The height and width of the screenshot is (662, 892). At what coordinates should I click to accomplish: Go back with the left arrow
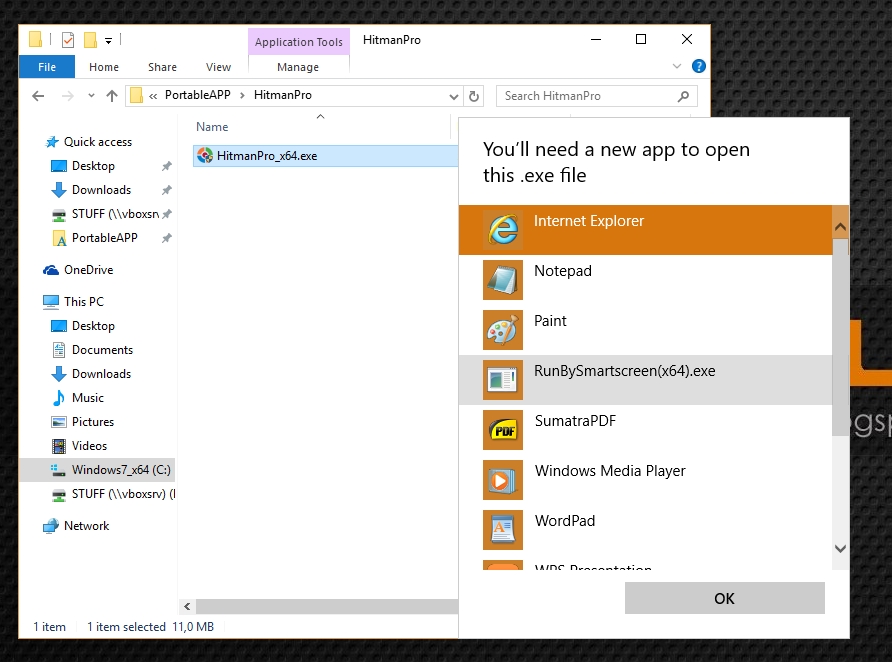pyautogui.click(x=38, y=96)
